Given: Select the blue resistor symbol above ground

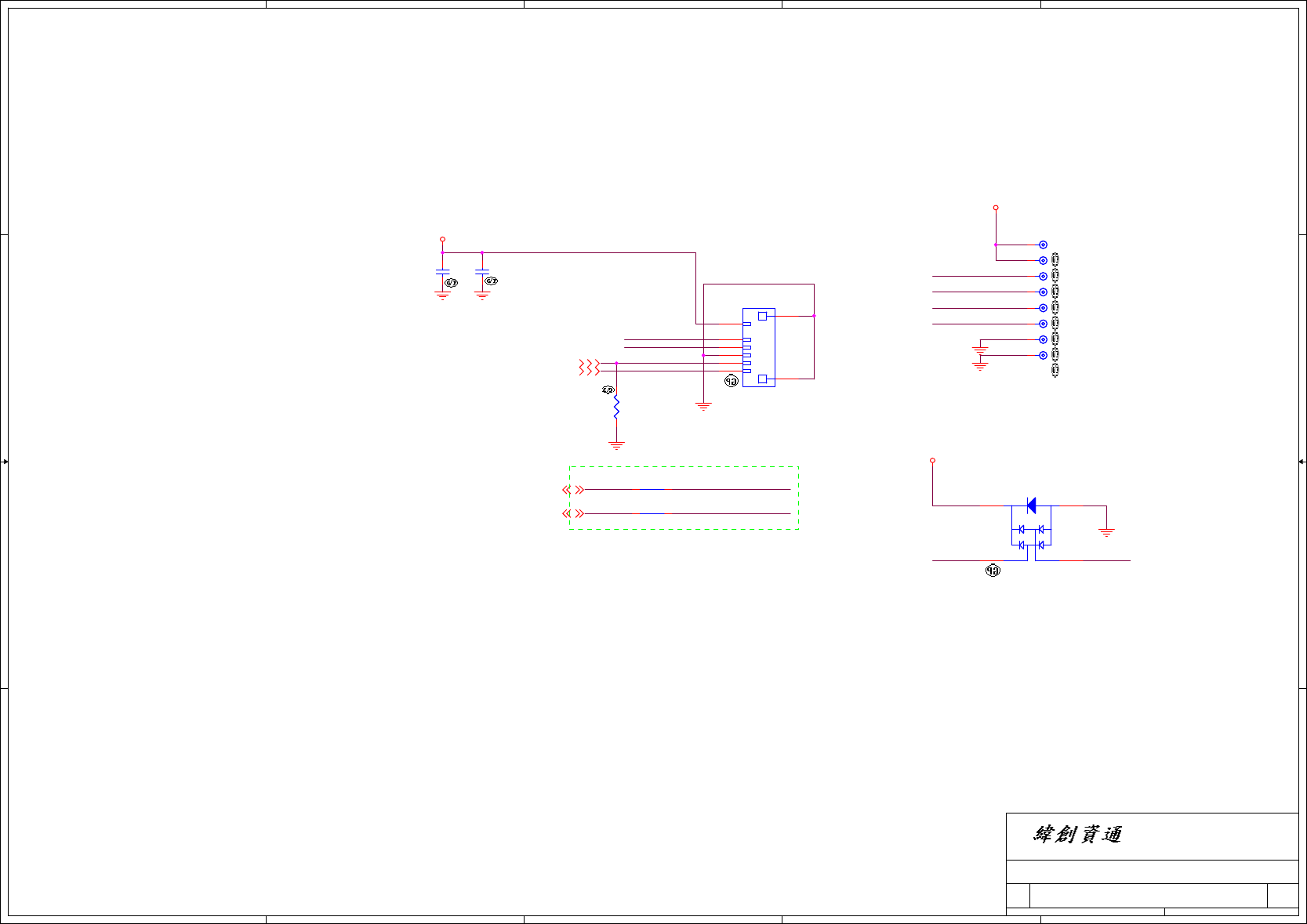Looking at the screenshot, I should coord(616,408).
